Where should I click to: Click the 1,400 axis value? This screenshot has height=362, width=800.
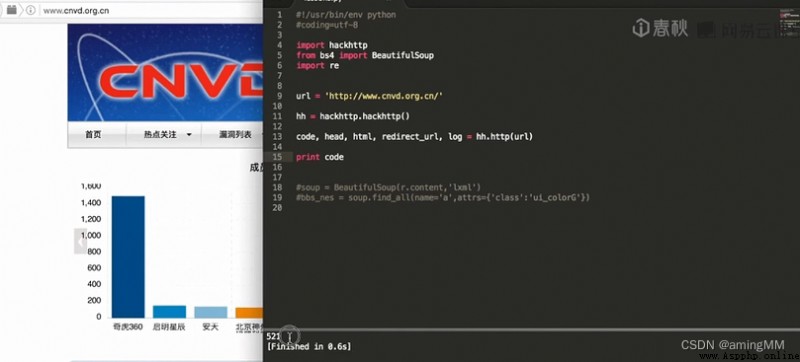(91, 203)
